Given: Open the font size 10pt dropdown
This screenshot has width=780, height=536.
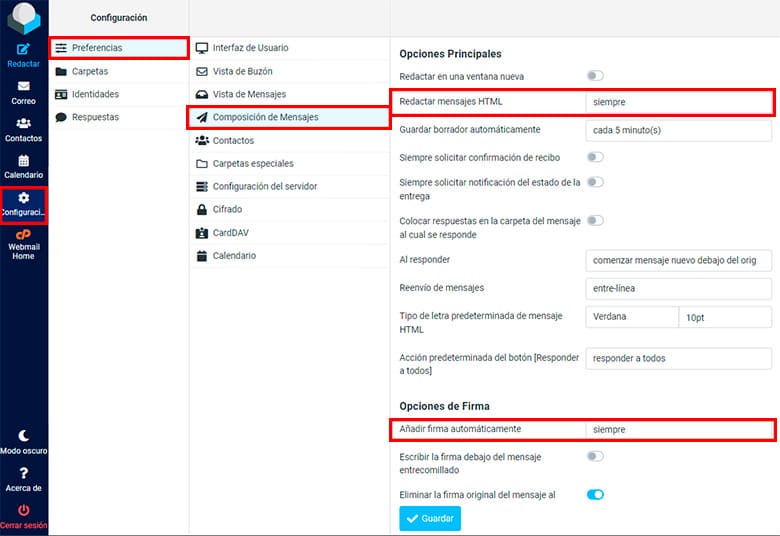Looking at the screenshot, I should pyautogui.click(x=724, y=317).
